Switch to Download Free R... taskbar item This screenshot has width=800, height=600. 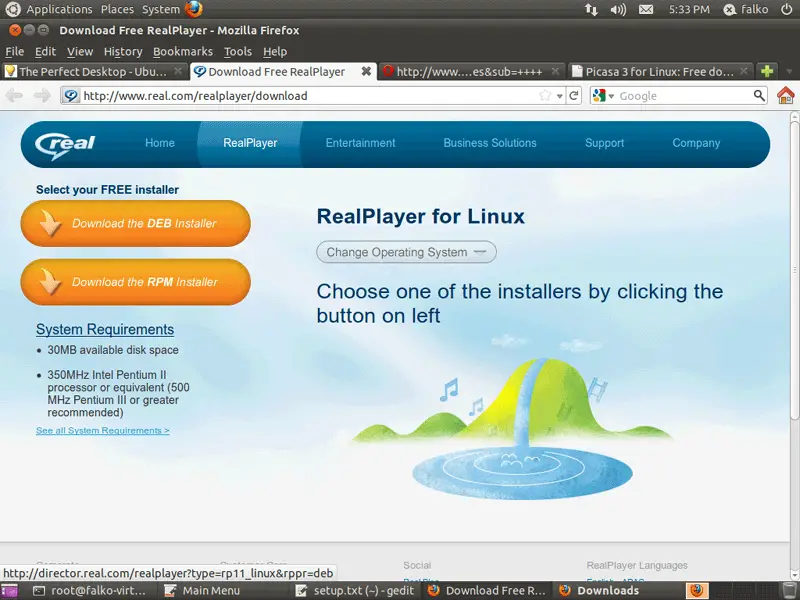point(487,591)
